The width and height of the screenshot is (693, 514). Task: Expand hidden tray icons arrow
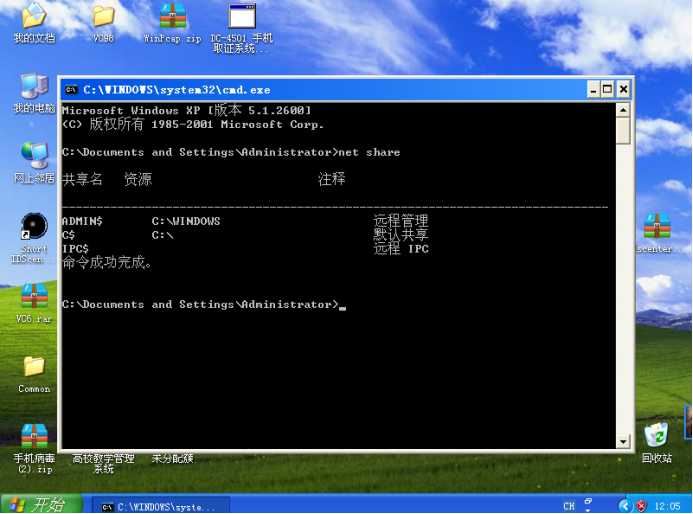624,506
